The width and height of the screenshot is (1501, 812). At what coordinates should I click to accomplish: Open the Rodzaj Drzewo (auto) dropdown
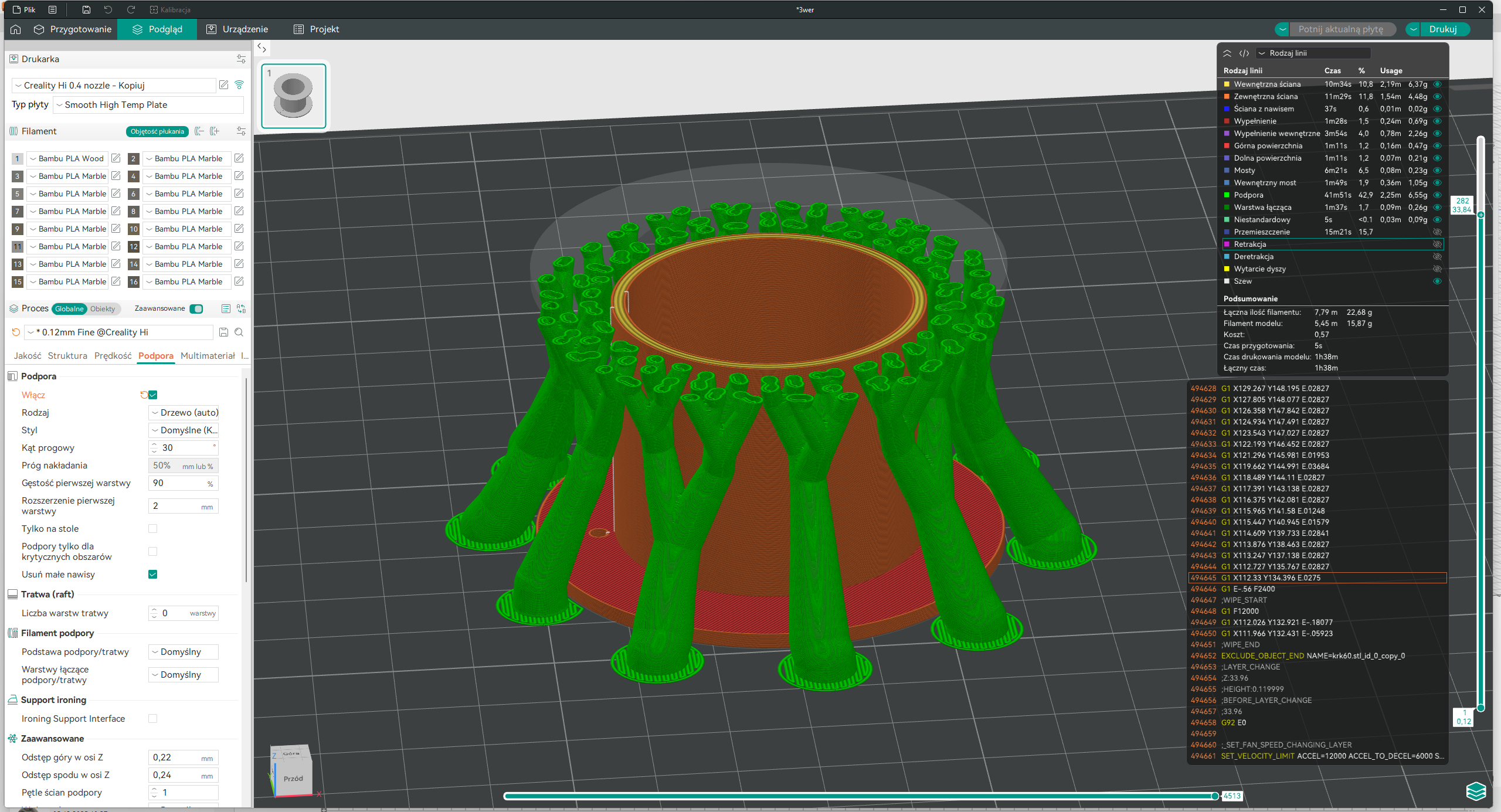pyautogui.click(x=184, y=413)
